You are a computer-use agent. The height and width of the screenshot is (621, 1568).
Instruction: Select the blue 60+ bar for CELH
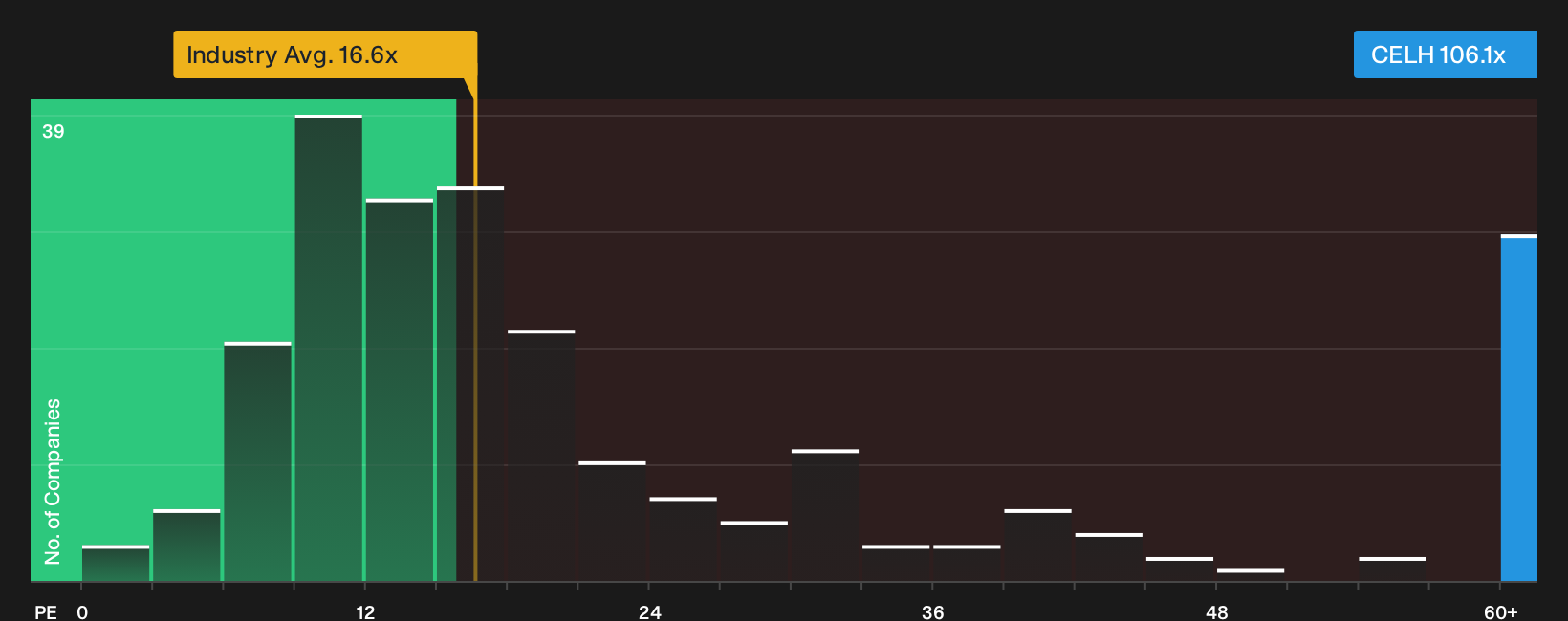pyautogui.click(x=1519, y=408)
